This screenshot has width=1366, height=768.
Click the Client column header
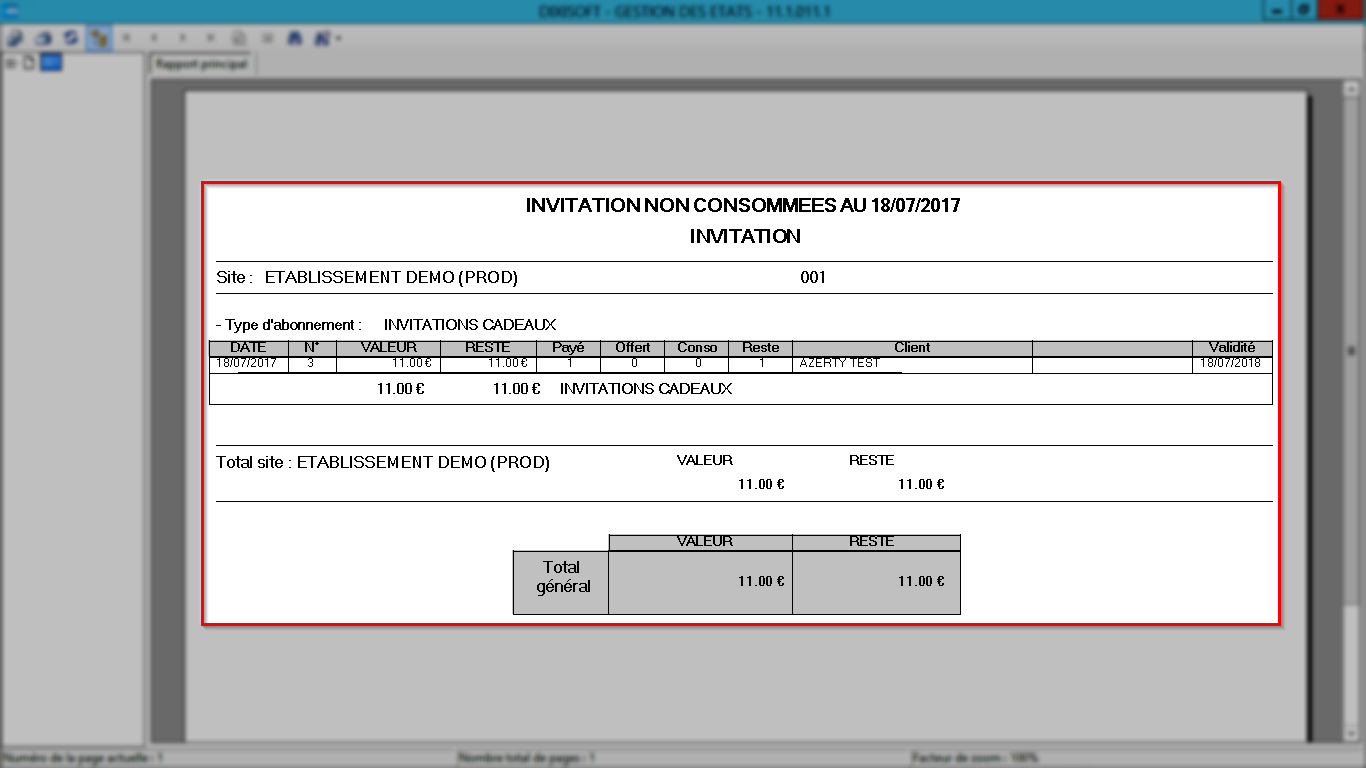click(x=912, y=348)
